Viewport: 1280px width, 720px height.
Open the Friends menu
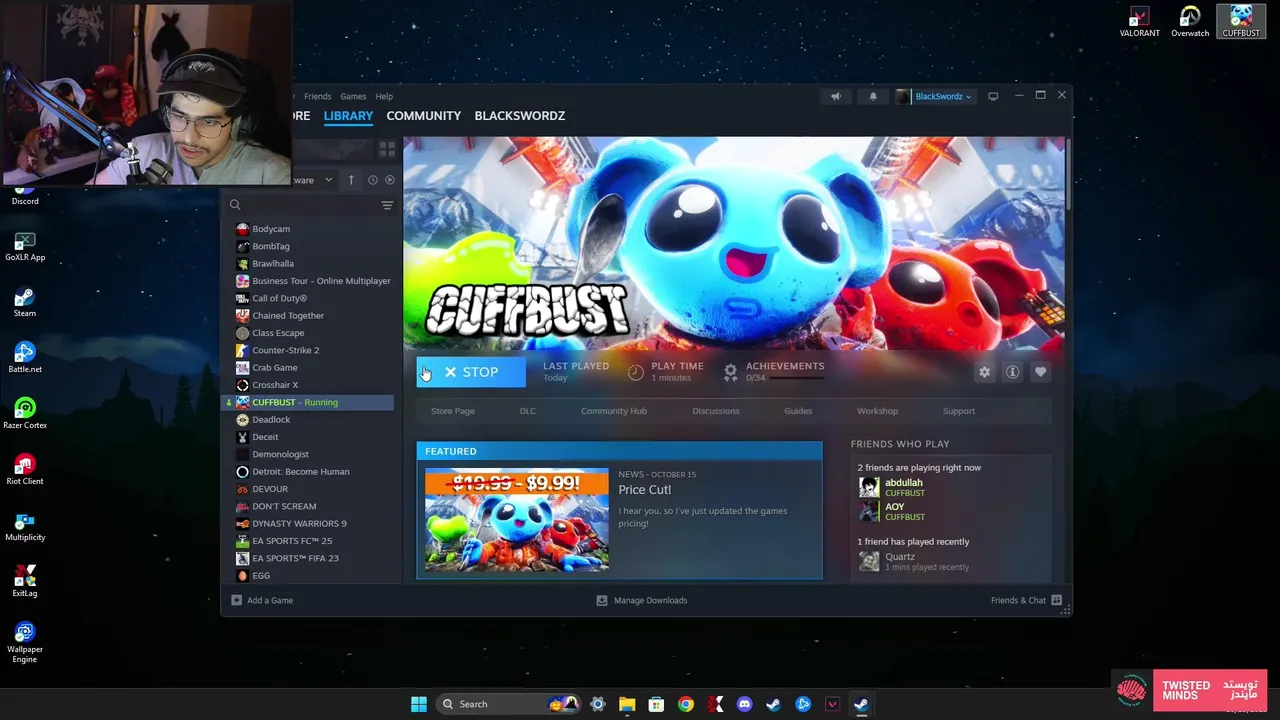(317, 97)
